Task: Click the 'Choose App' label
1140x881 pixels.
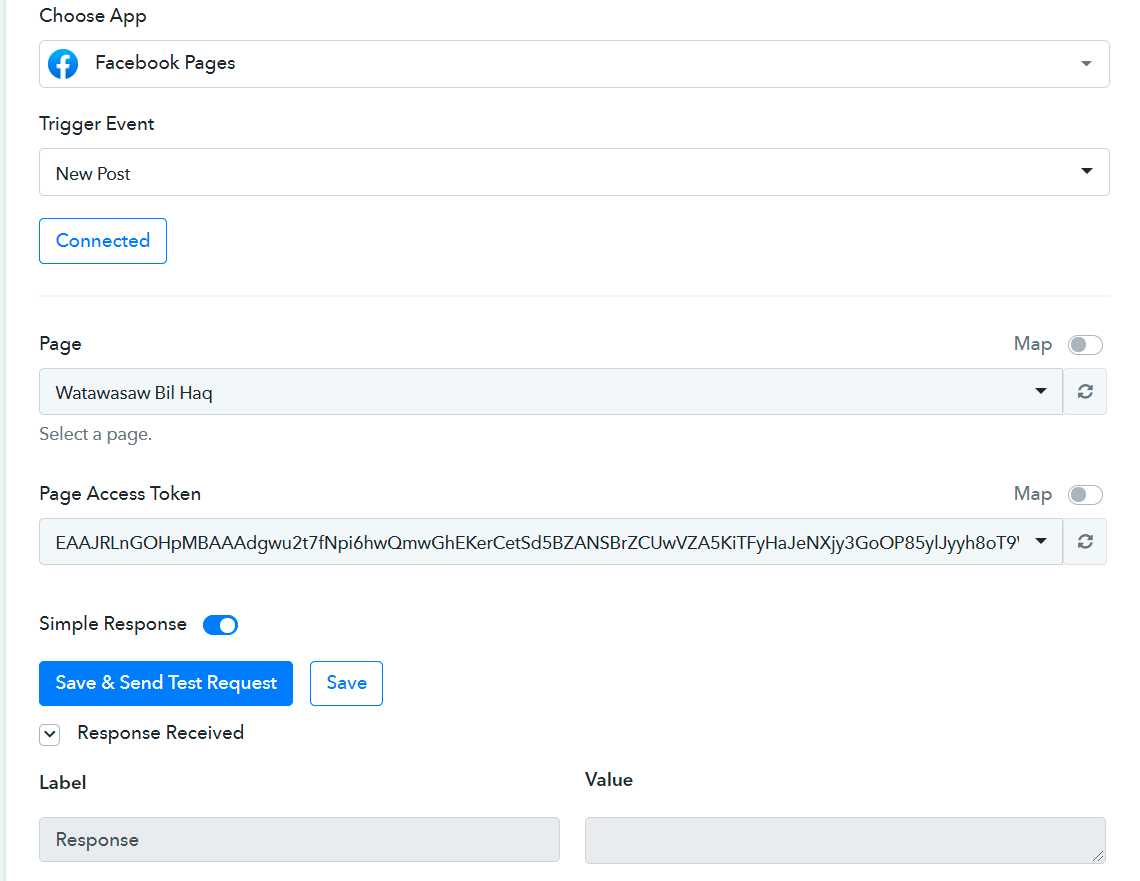Action: (x=93, y=16)
